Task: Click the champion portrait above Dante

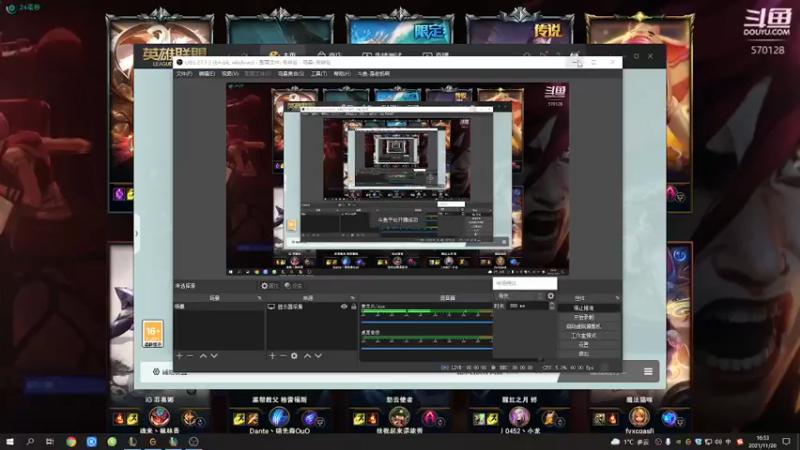Action: point(279,417)
